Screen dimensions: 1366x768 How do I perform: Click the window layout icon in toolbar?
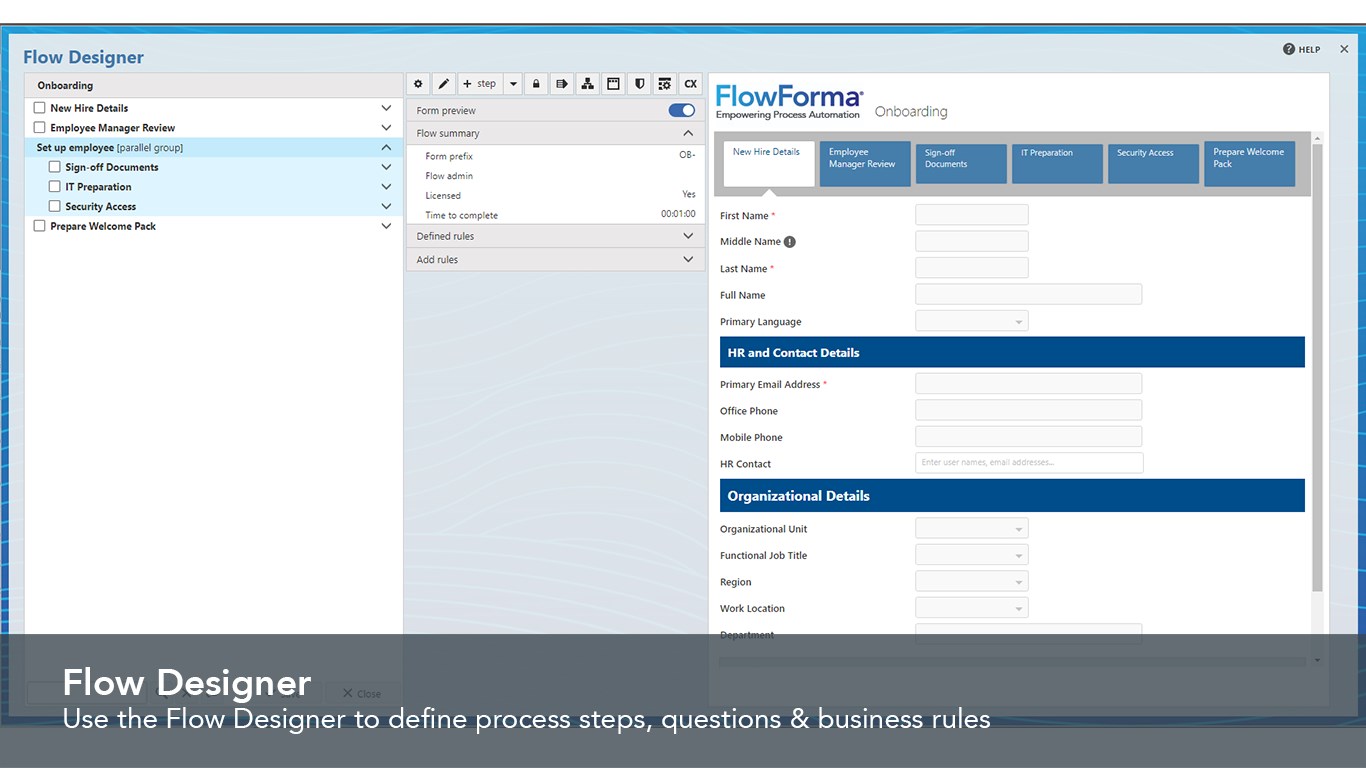pyautogui.click(x=614, y=84)
